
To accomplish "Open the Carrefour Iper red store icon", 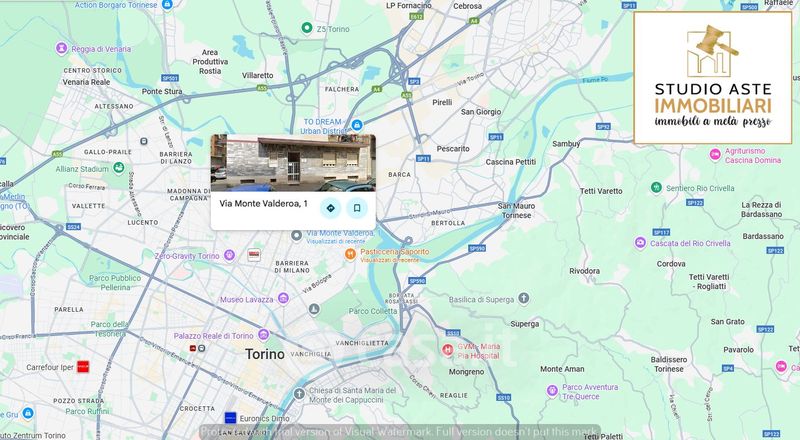I will point(83,366).
